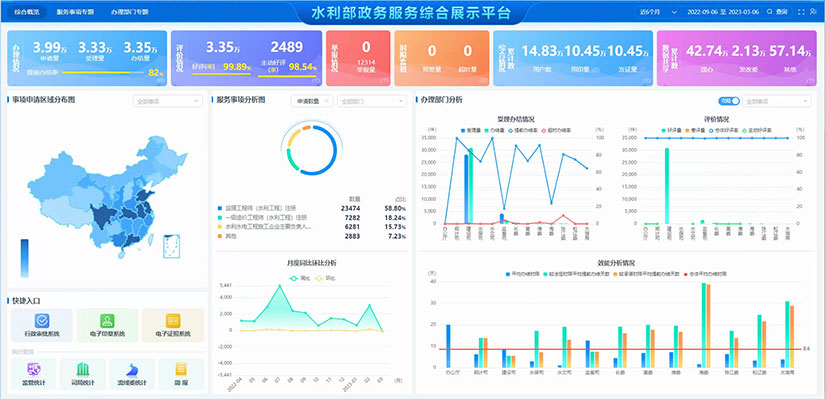Open the 流域委统计 statistics icon
The height and width of the screenshot is (400, 826).
(132, 369)
